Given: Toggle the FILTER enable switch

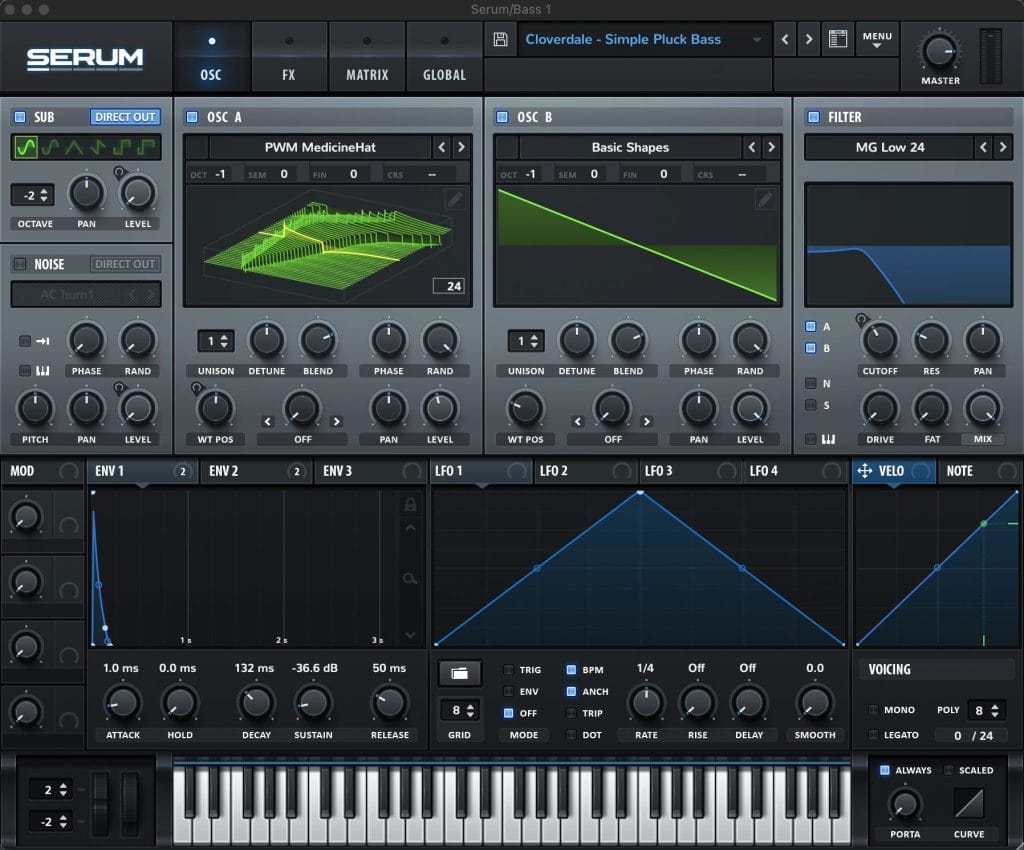Looking at the screenshot, I should (x=814, y=117).
